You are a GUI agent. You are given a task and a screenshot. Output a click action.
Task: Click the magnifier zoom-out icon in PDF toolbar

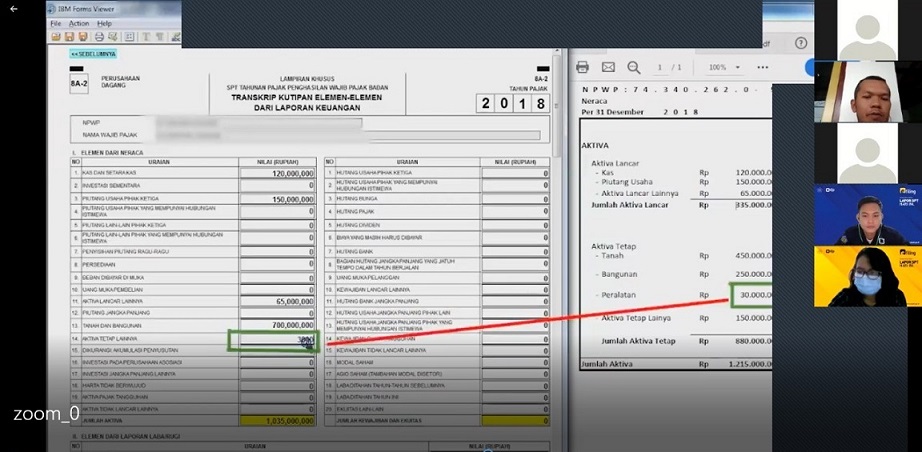tap(633, 67)
